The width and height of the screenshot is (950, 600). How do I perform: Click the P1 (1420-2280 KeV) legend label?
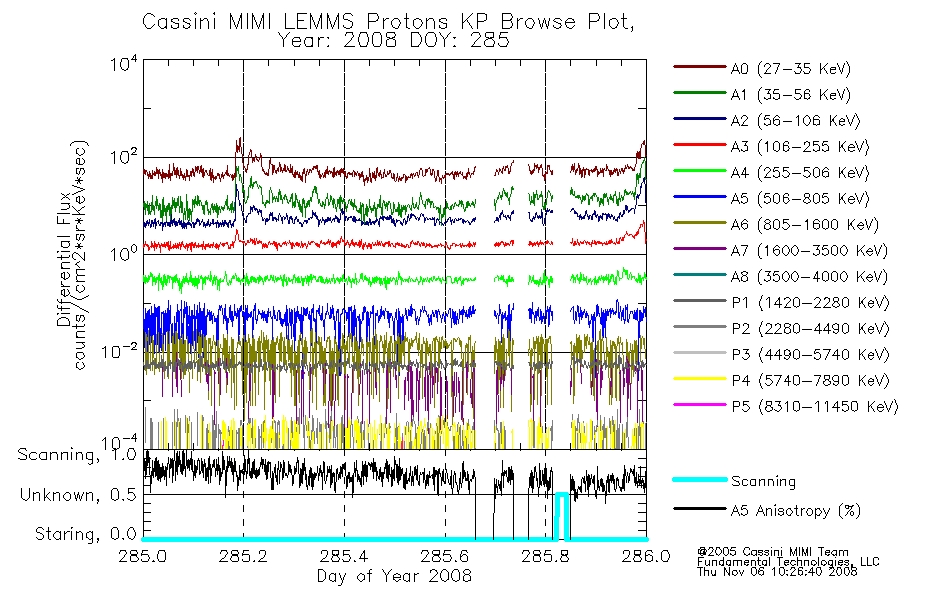click(810, 303)
